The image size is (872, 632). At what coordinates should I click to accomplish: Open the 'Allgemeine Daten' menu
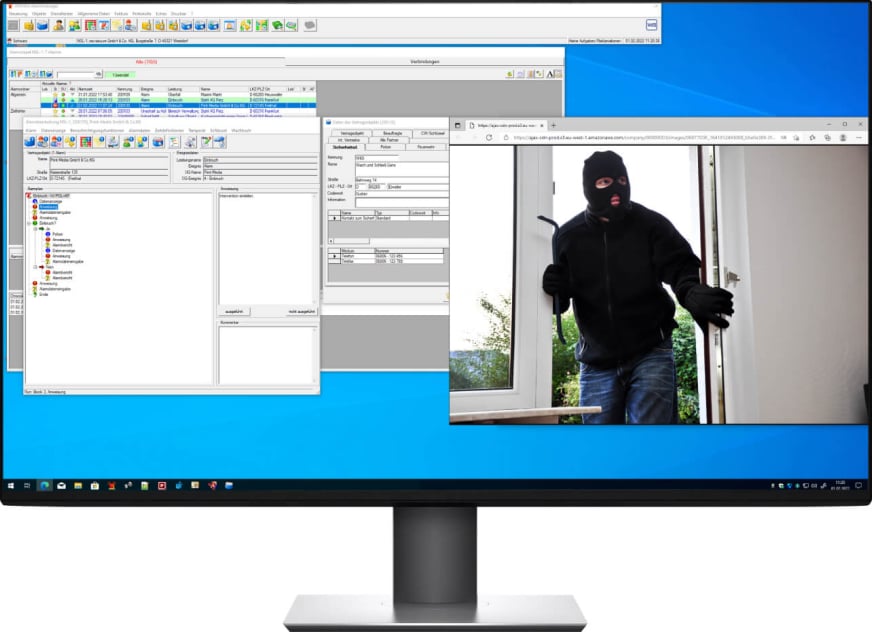tap(93, 13)
